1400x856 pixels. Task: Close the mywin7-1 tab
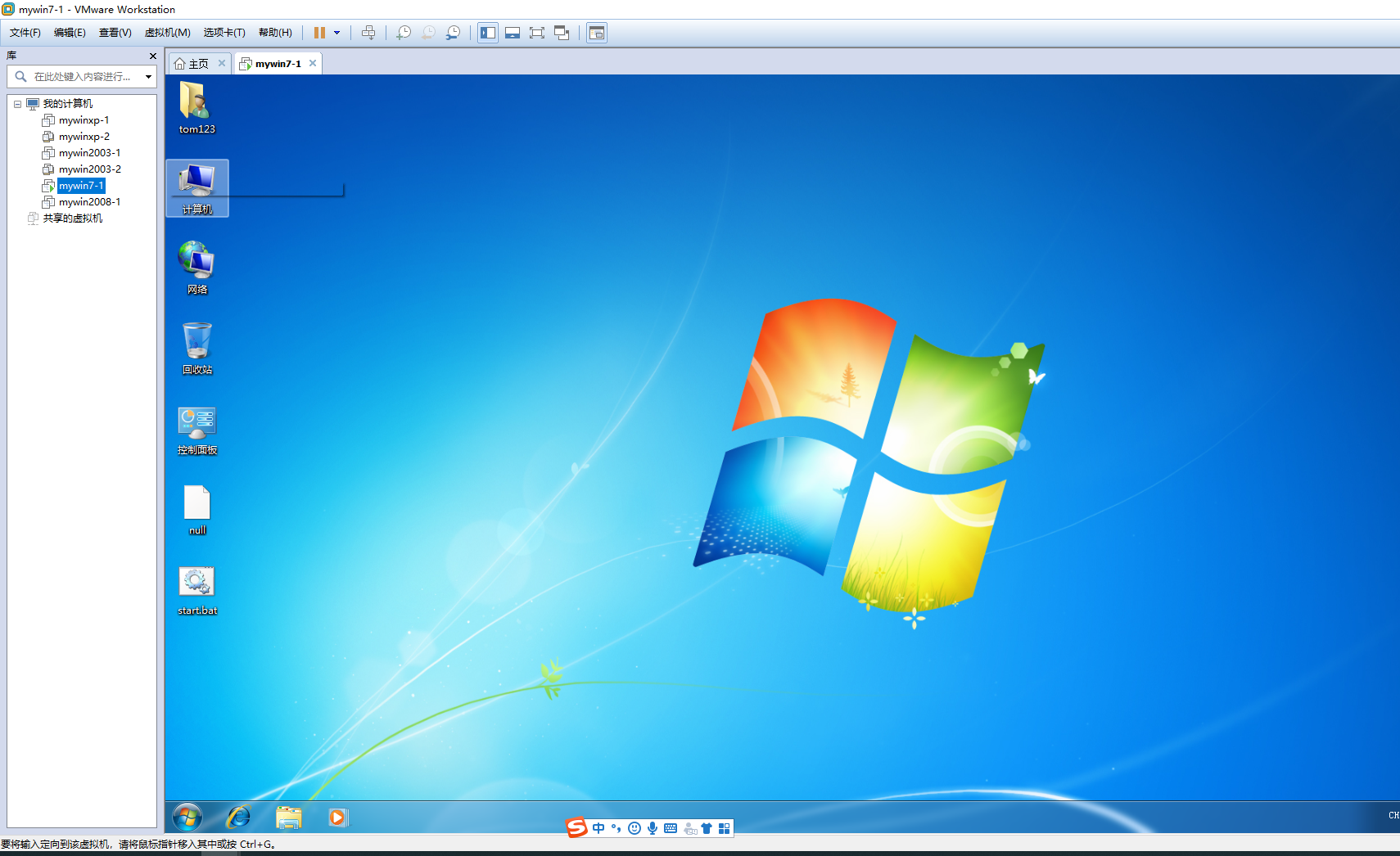(x=313, y=63)
